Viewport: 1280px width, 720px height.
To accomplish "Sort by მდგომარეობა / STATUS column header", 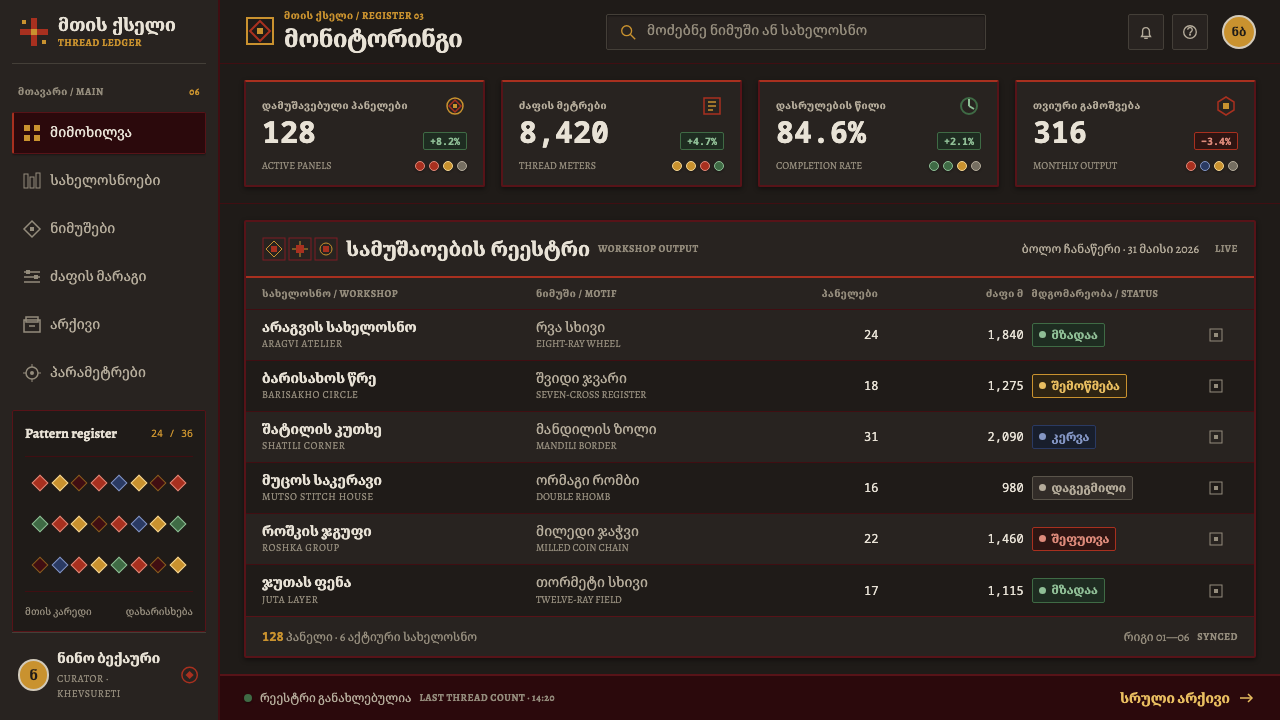I will point(1095,294).
